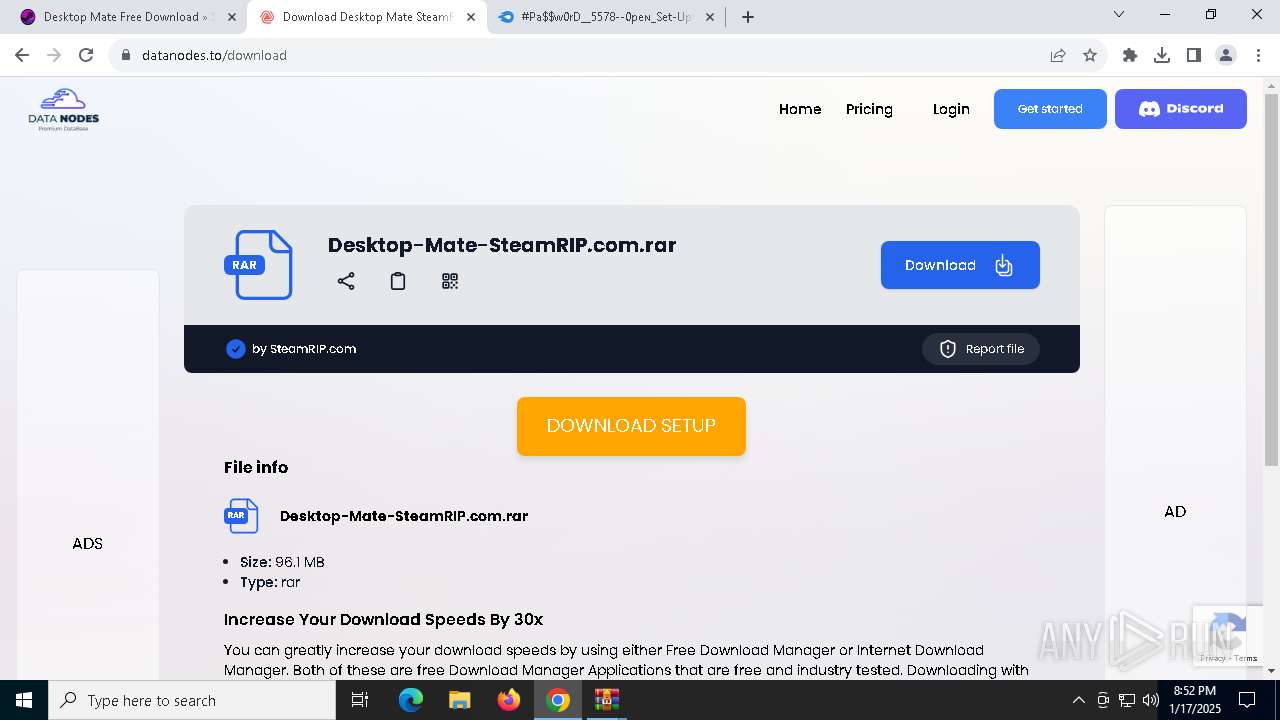This screenshot has width=1280, height=720.
Task: Click the Discord button
Action: pos(1181,109)
